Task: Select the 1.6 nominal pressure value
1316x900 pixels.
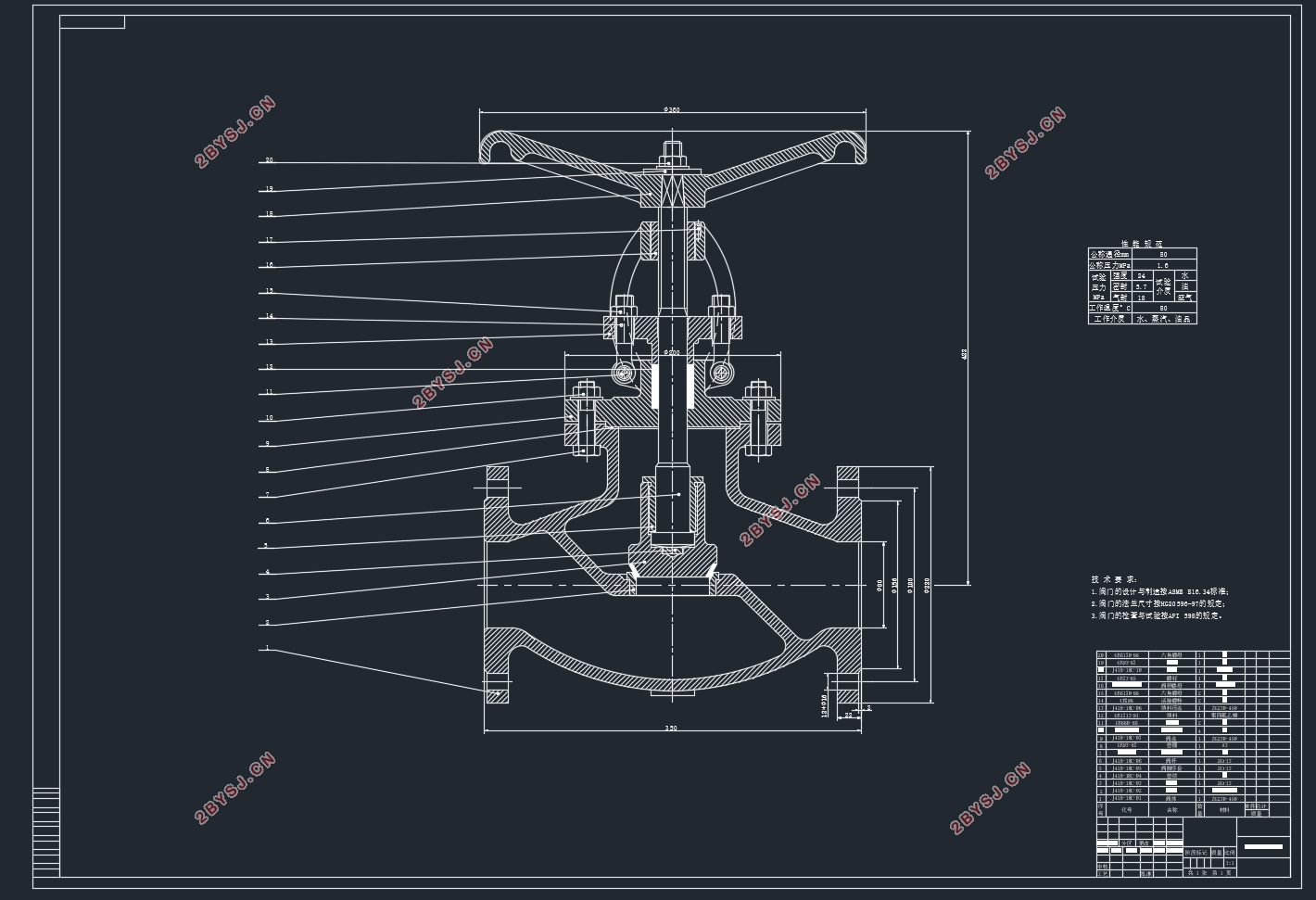Action: [1164, 265]
